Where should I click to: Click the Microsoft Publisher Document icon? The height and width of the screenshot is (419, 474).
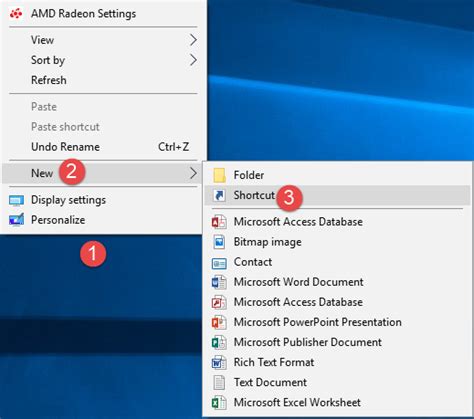tap(219, 342)
